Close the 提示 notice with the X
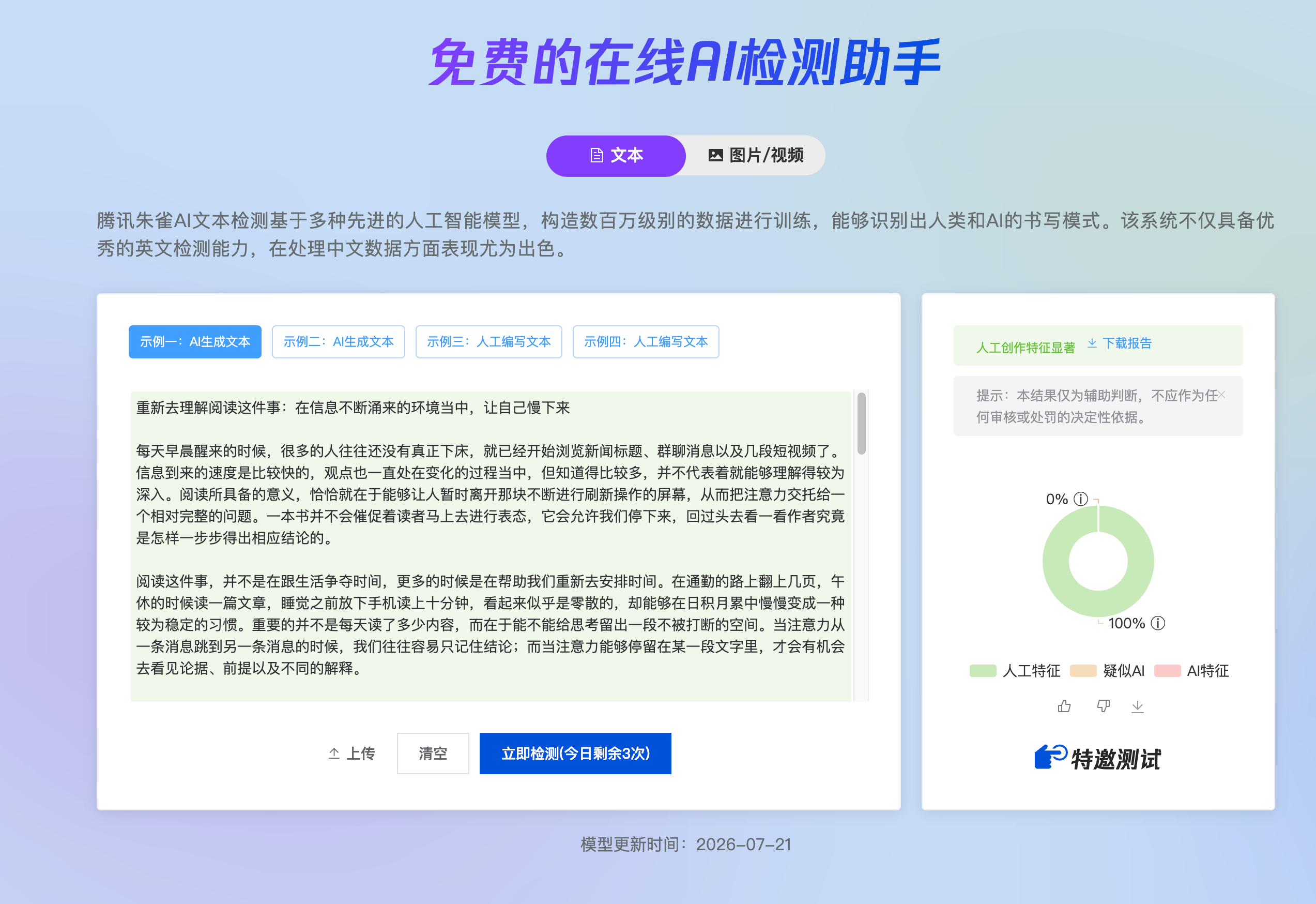Viewport: 1316px width, 904px height. pos(1221,395)
